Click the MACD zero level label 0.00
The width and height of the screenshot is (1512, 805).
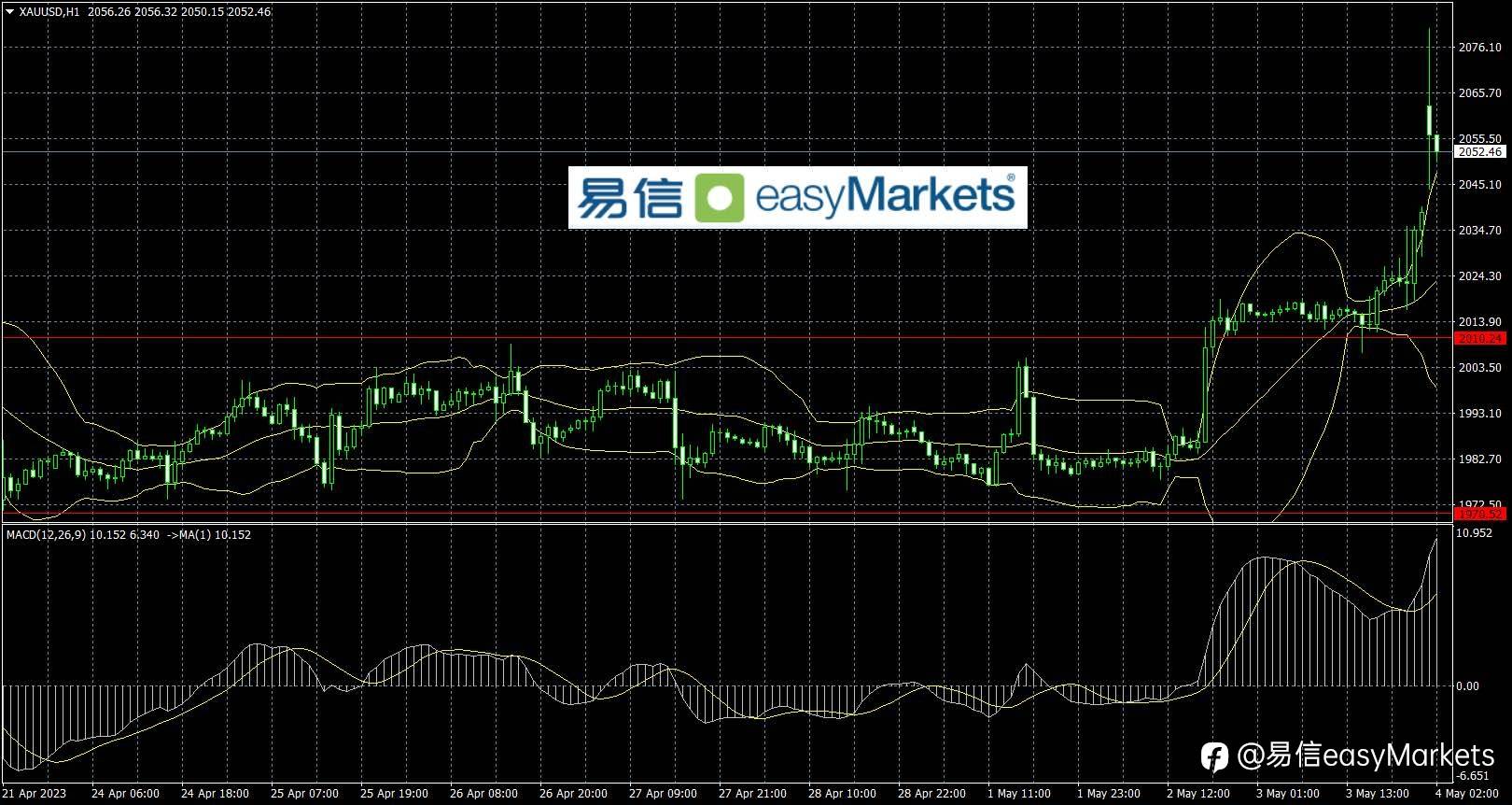pyautogui.click(x=1468, y=686)
